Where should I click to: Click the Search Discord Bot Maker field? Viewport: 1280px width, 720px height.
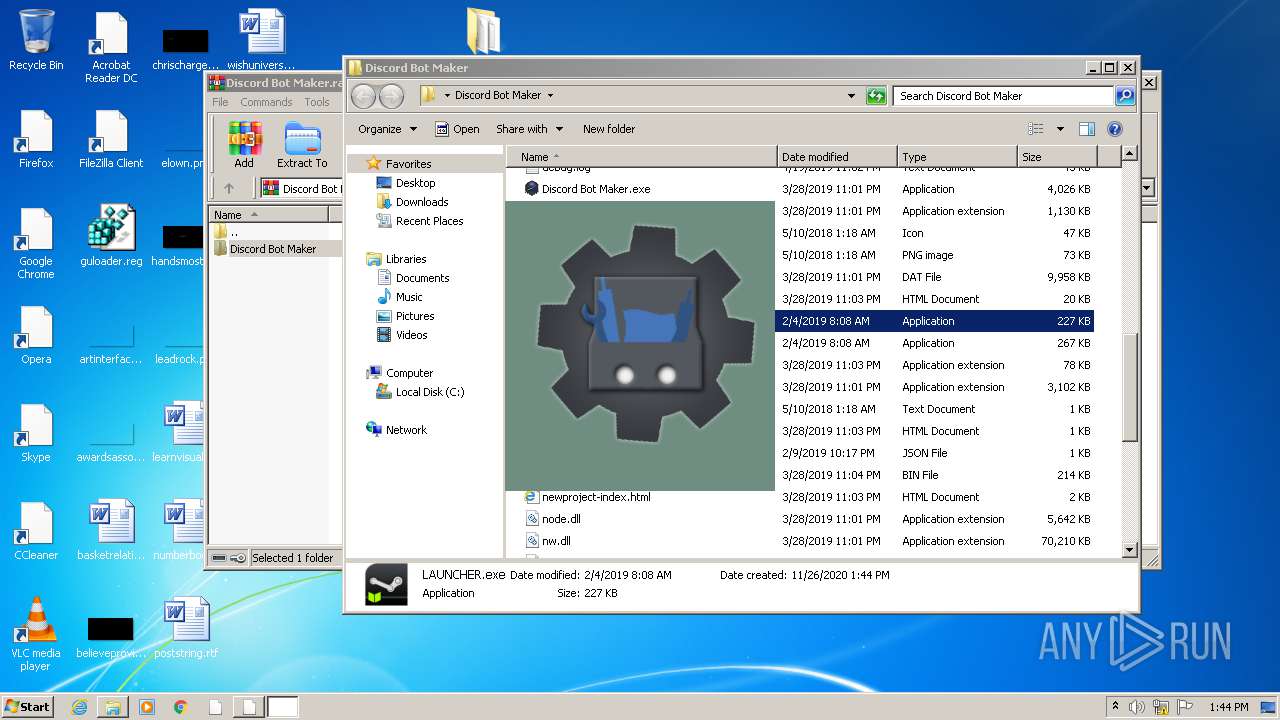[x=1003, y=96]
